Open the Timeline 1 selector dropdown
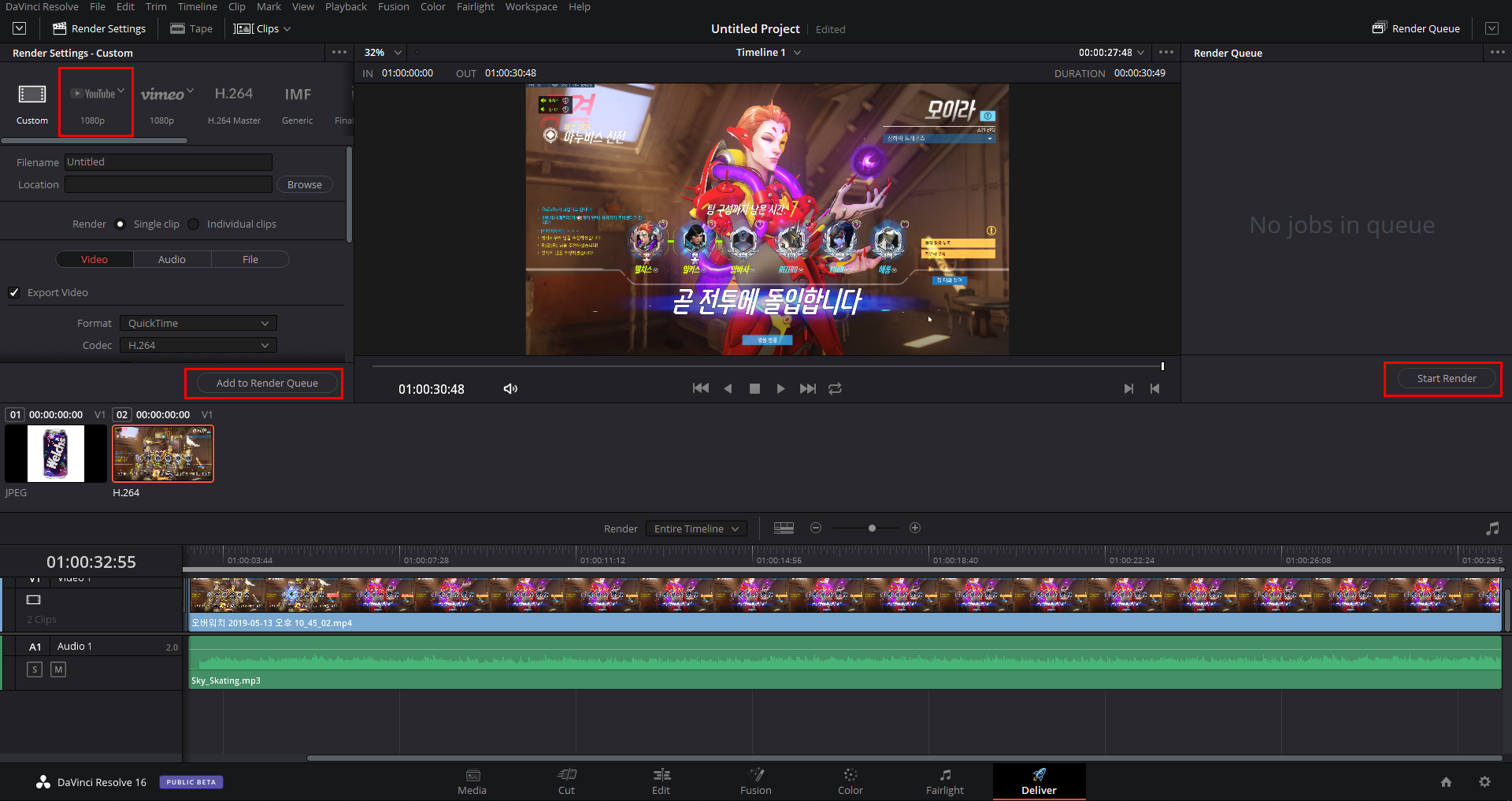Image resolution: width=1512 pixels, height=801 pixels. [x=769, y=52]
